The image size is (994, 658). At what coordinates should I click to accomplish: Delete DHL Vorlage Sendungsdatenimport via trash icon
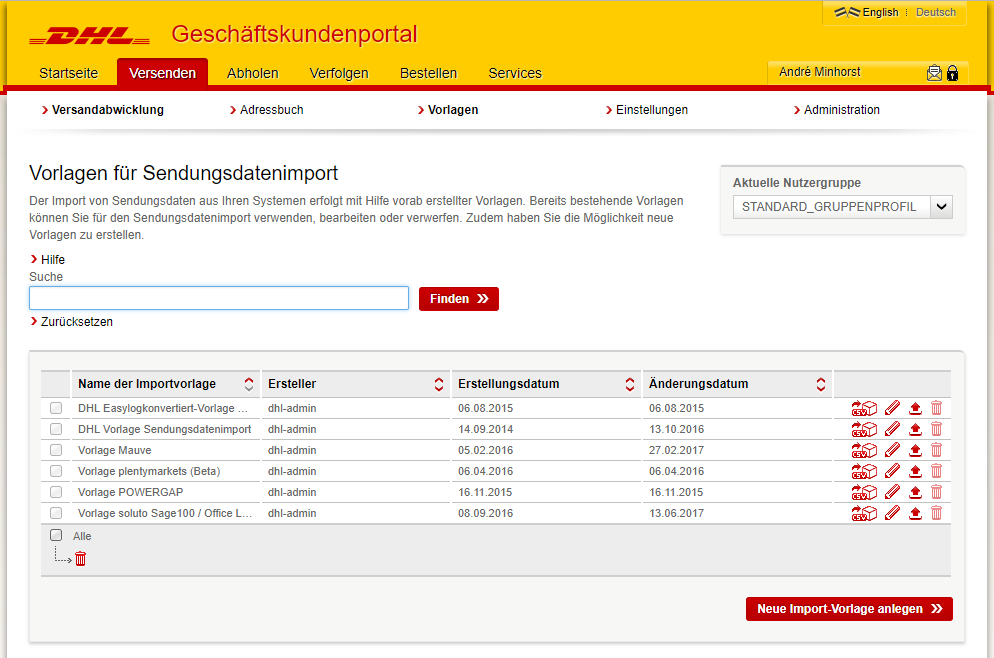click(x=936, y=429)
